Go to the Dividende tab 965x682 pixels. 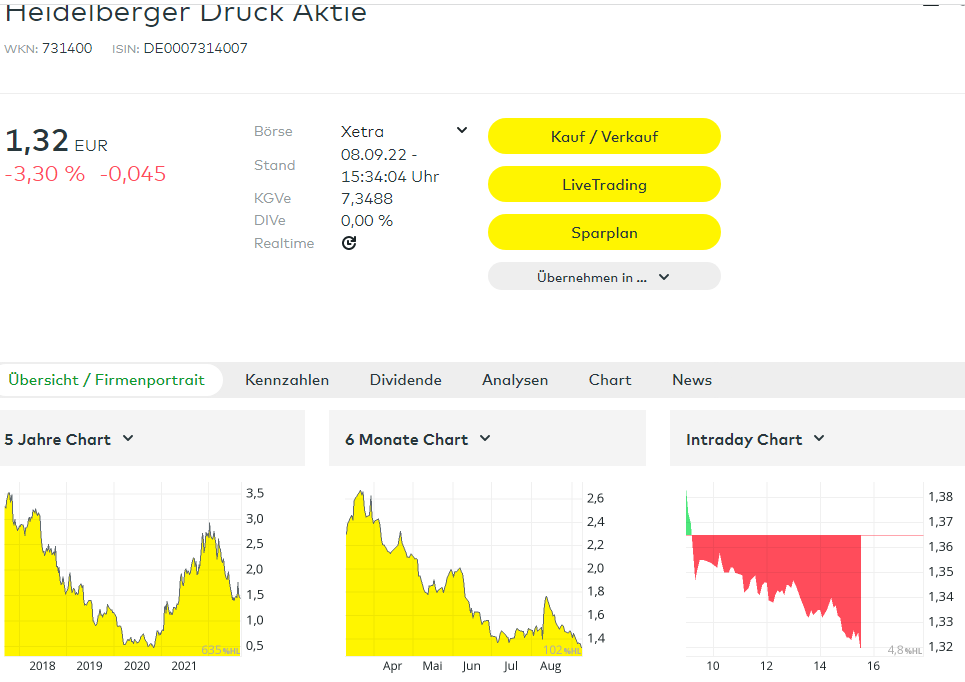[405, 380]
